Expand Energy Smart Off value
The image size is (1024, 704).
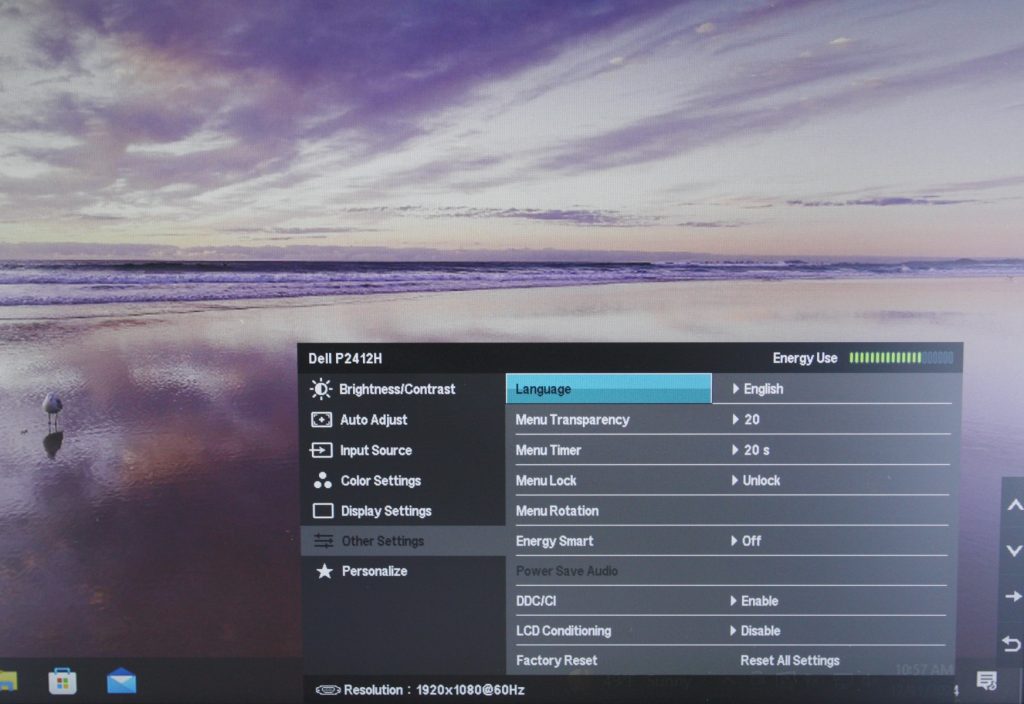pos(746,541)
